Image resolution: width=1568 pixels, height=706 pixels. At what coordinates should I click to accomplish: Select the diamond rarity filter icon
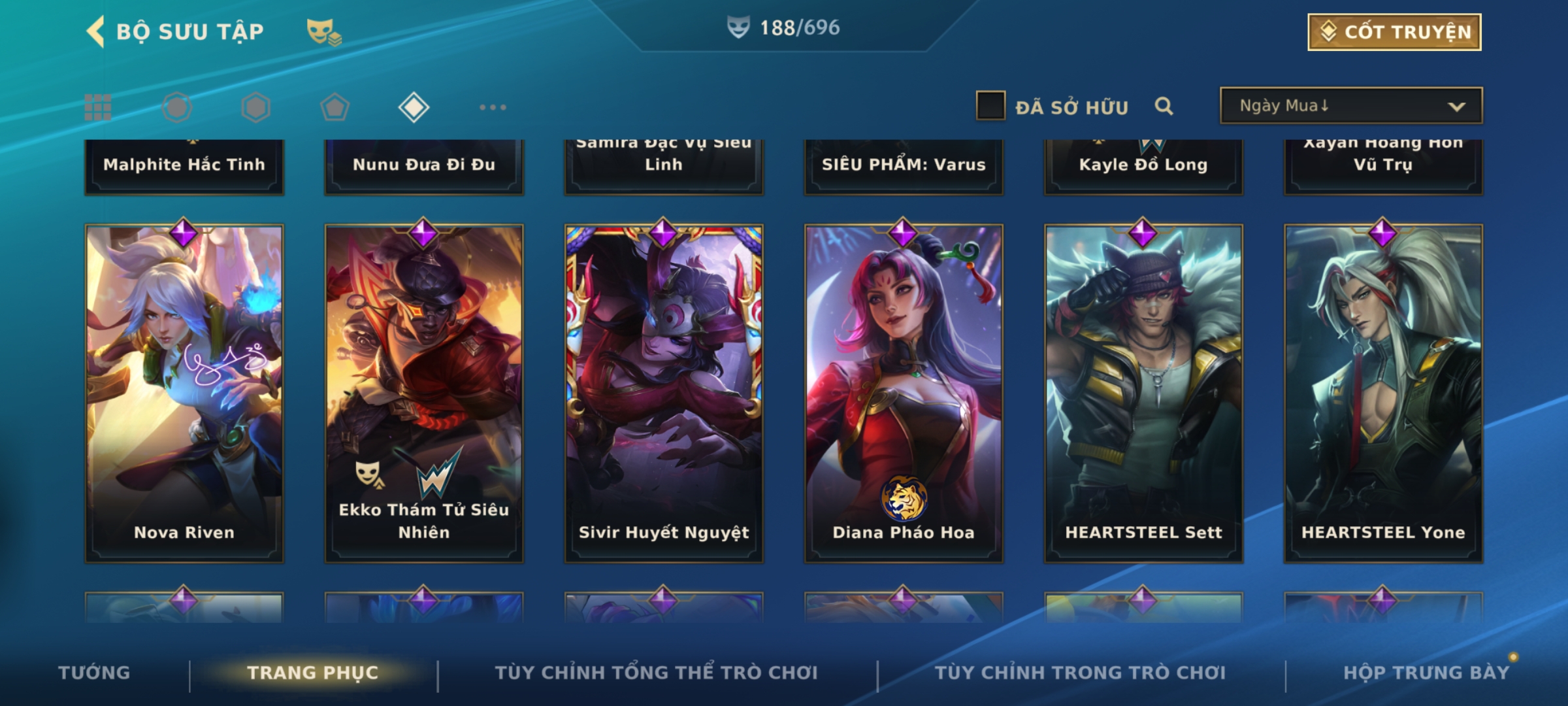click(x=414, y=107)
